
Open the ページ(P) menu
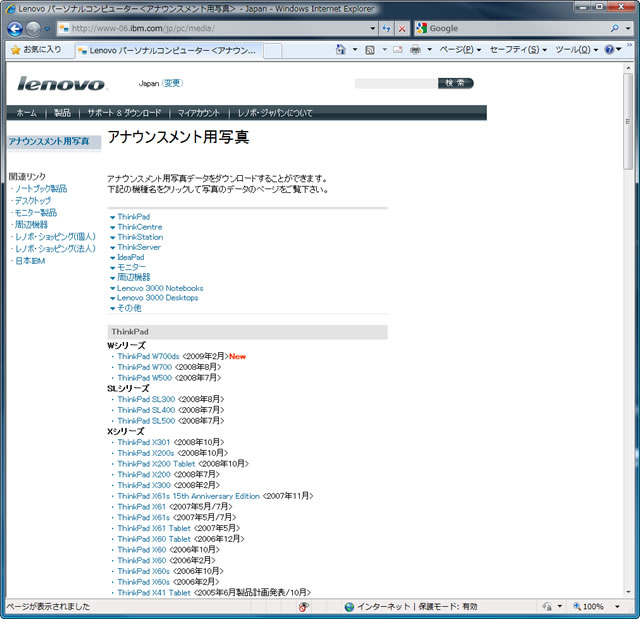[460, 50]
